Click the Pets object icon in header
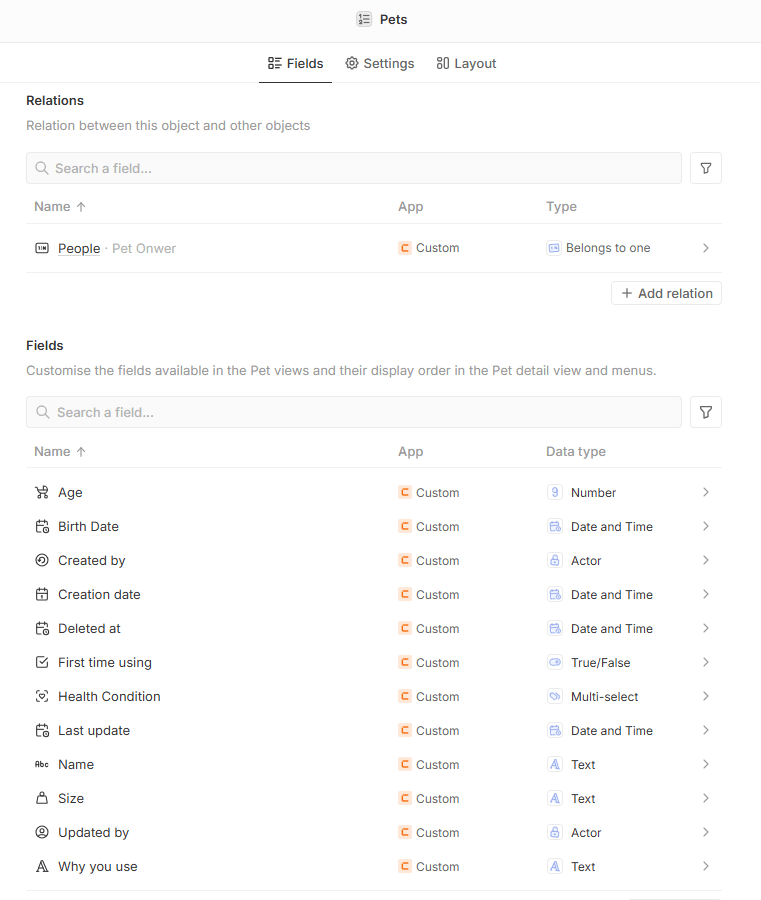Screen dimensions: 761x900 pyautogui.click(x=364, y=20)
